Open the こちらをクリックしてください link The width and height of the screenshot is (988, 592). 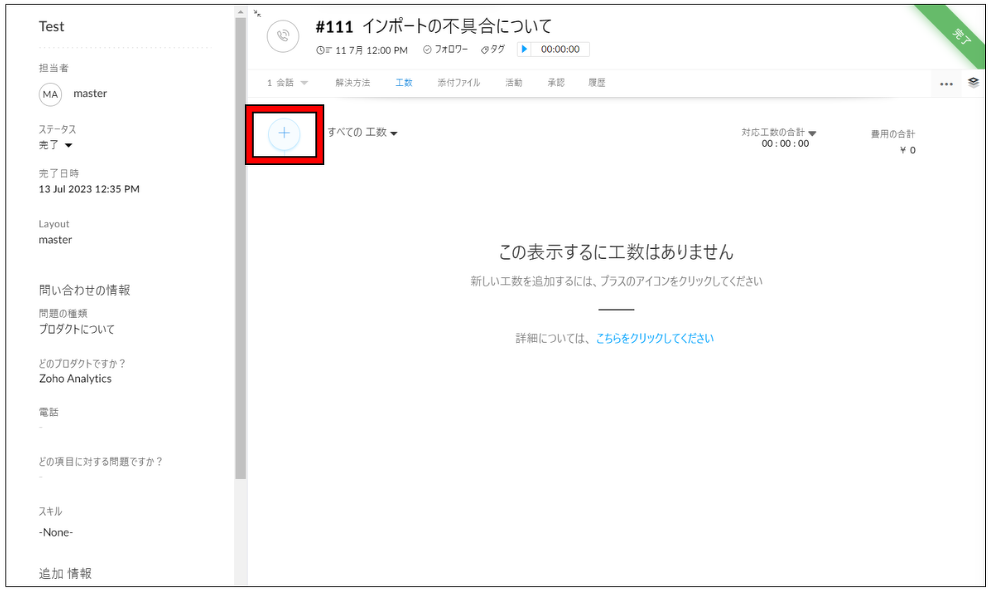click(x=655, y=338)
